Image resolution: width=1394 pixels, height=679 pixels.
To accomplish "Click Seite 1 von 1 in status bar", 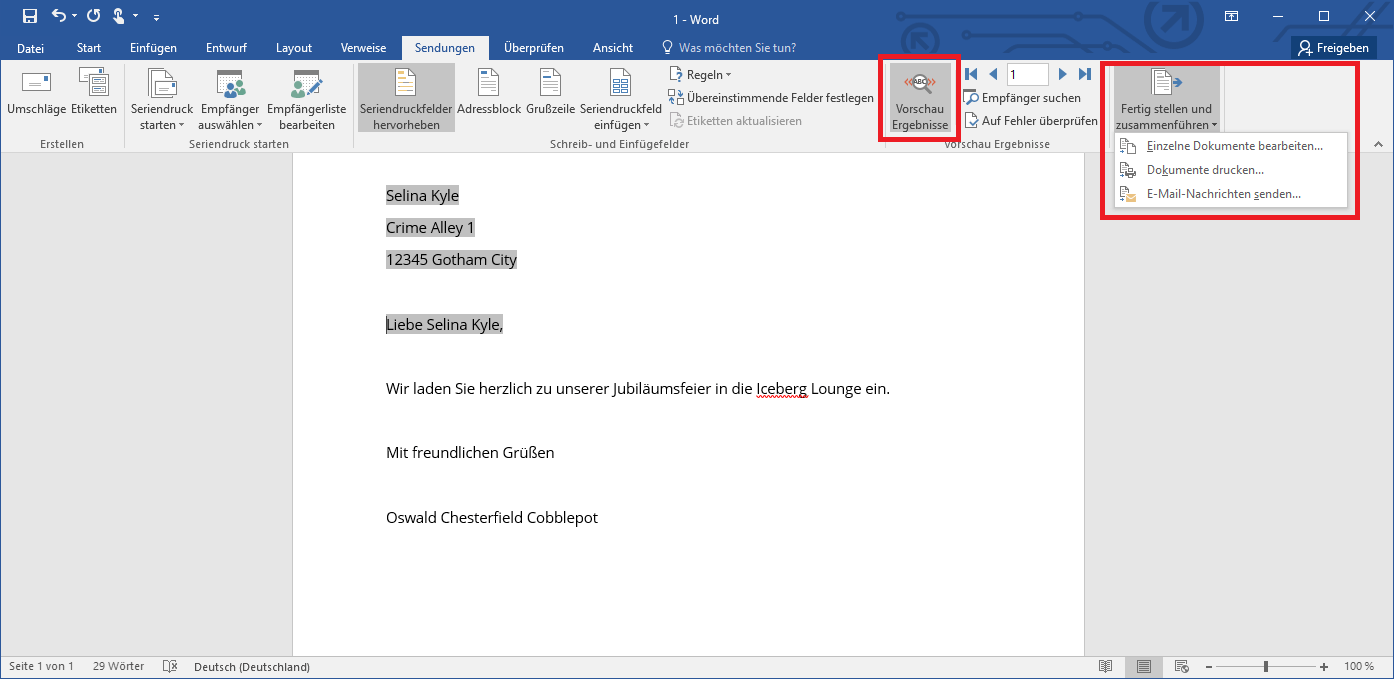I will [41, 667].
